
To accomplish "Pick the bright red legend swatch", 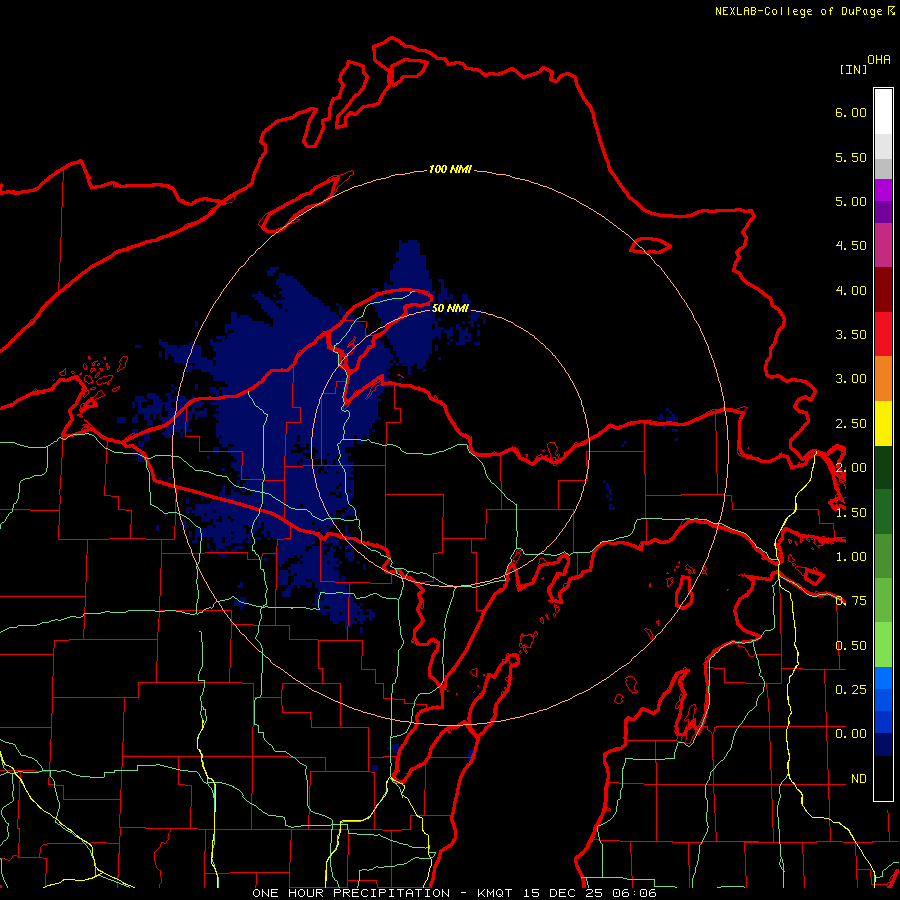I will (x=883, y=334).
